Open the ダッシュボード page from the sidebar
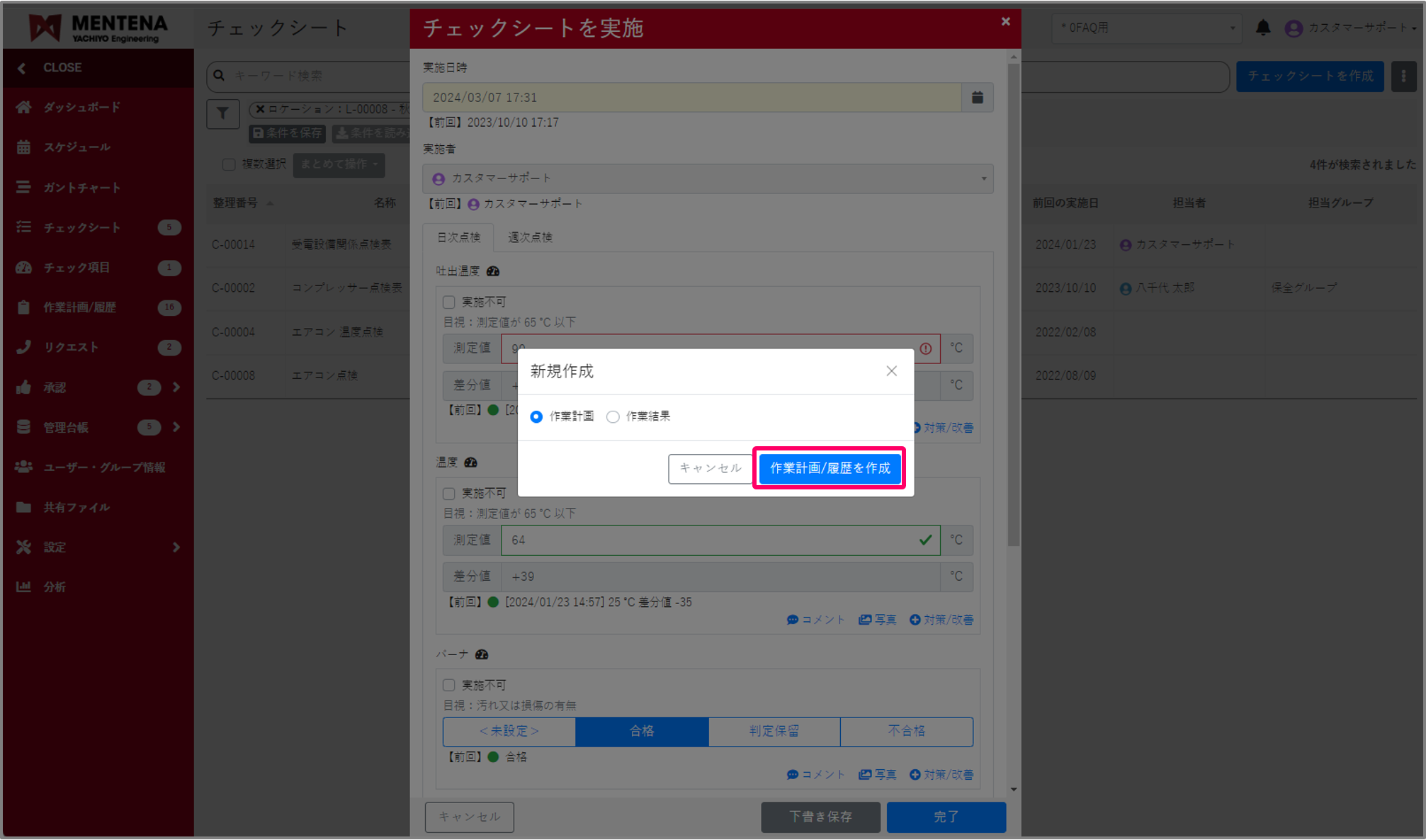Screen dimensions: 1426x840 point(77,107)
